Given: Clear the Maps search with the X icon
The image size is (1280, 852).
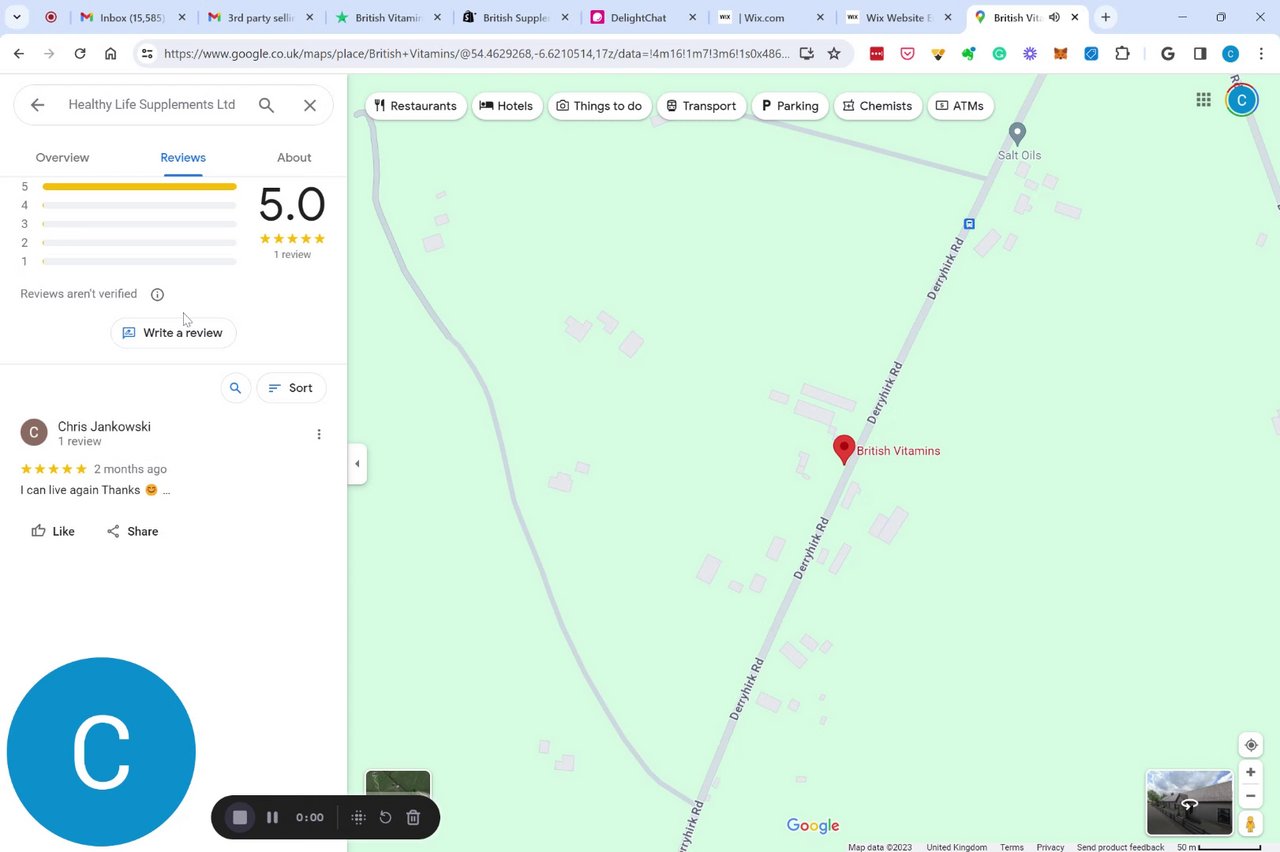Looking at the screenshot, I should coord(310,105).
